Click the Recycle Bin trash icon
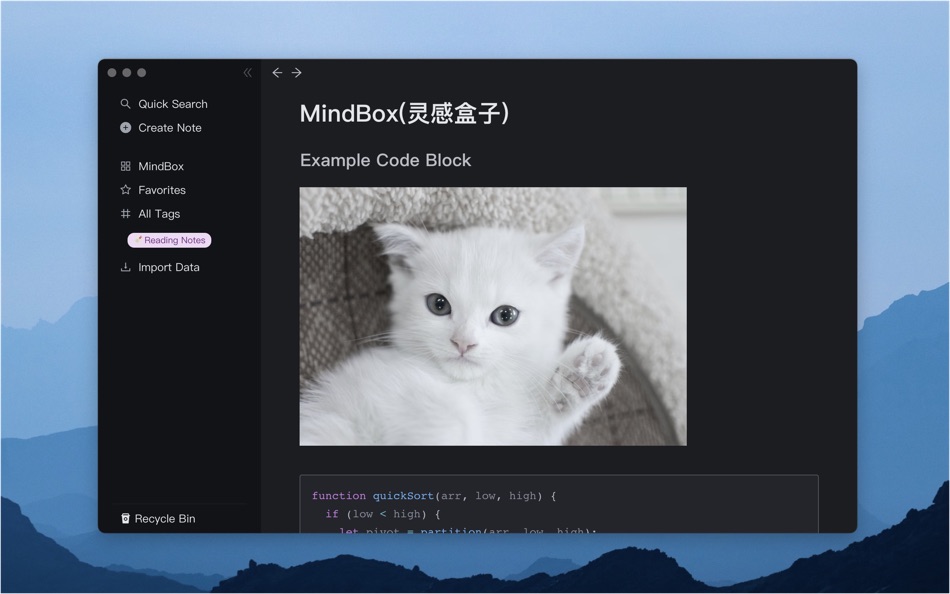 coord(125,518)
